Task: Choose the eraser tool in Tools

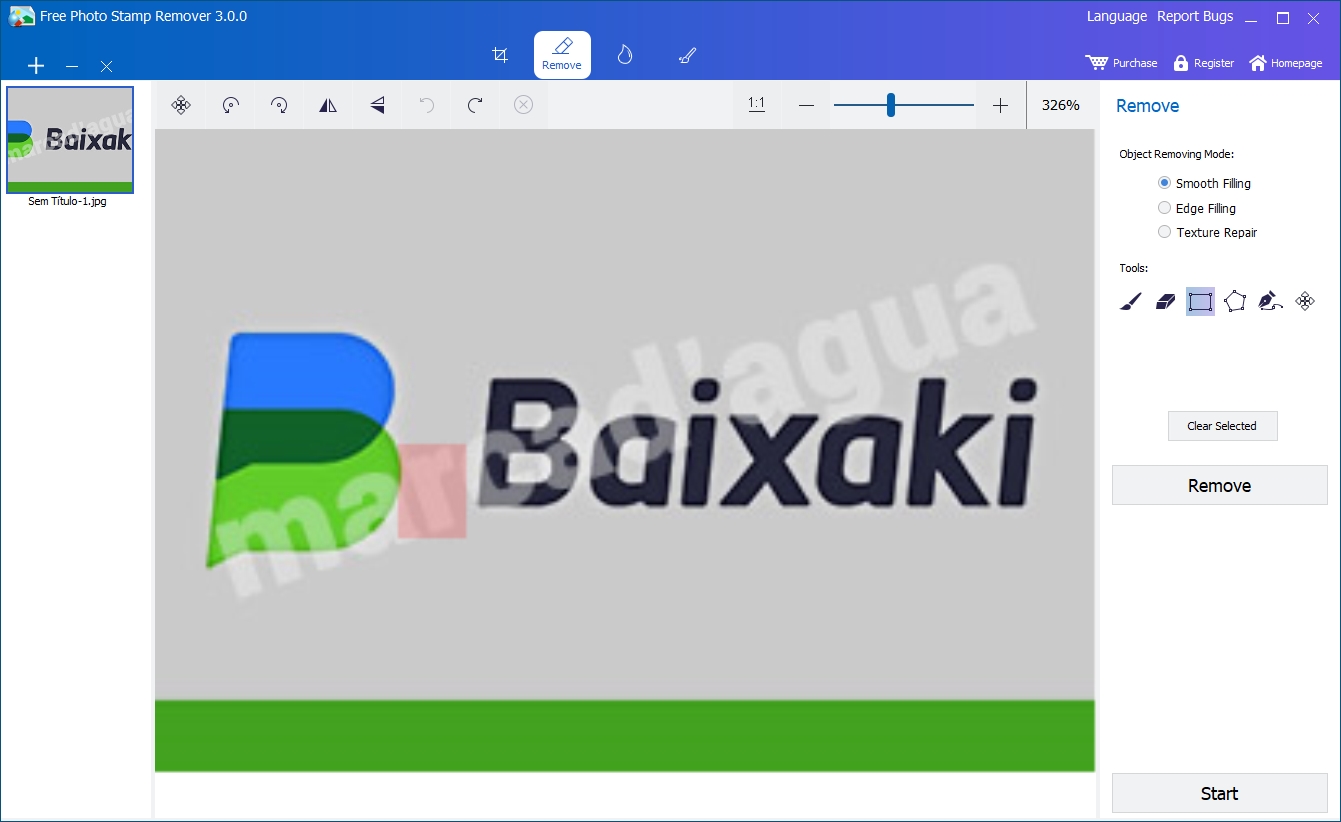Action: pos(1165,301)
